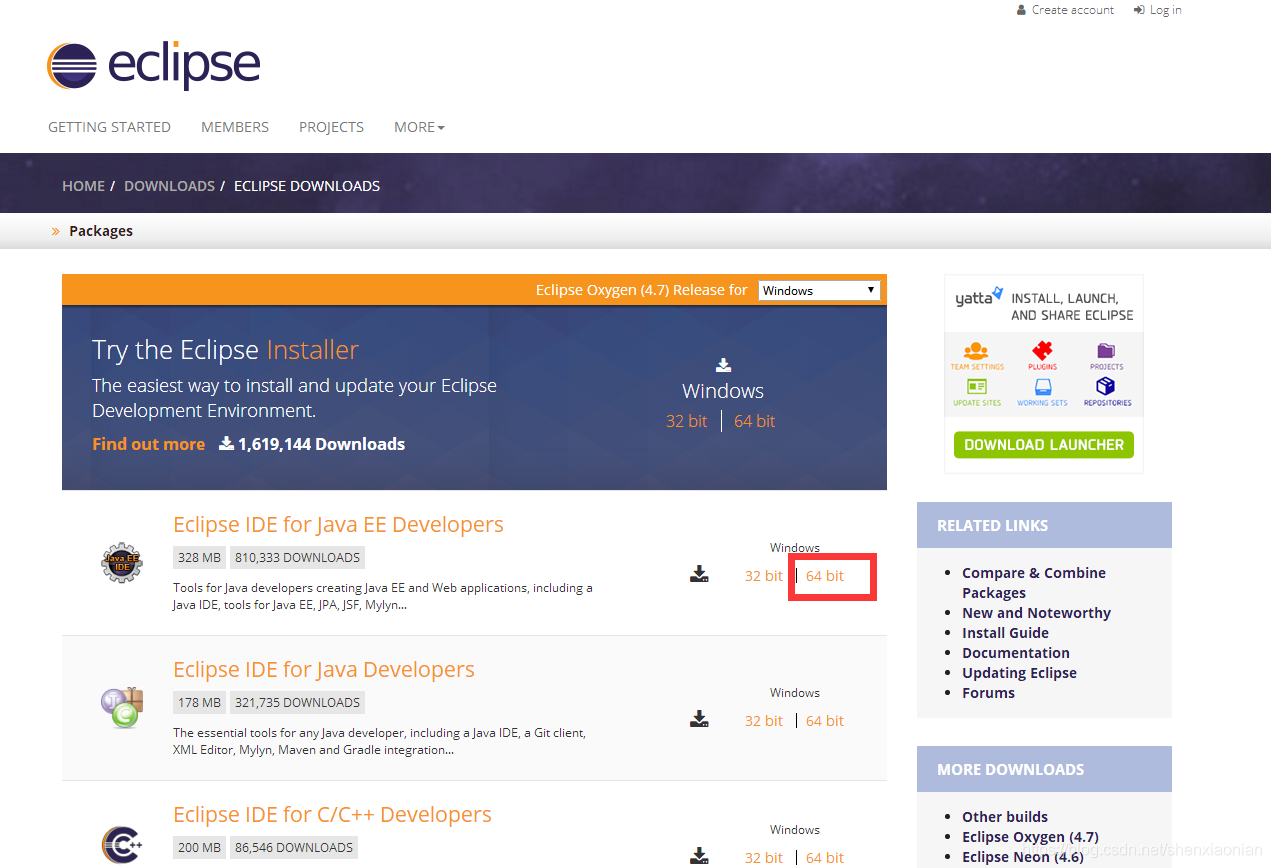Click the download icon above Windows in the Installer banner

(723, 365)
